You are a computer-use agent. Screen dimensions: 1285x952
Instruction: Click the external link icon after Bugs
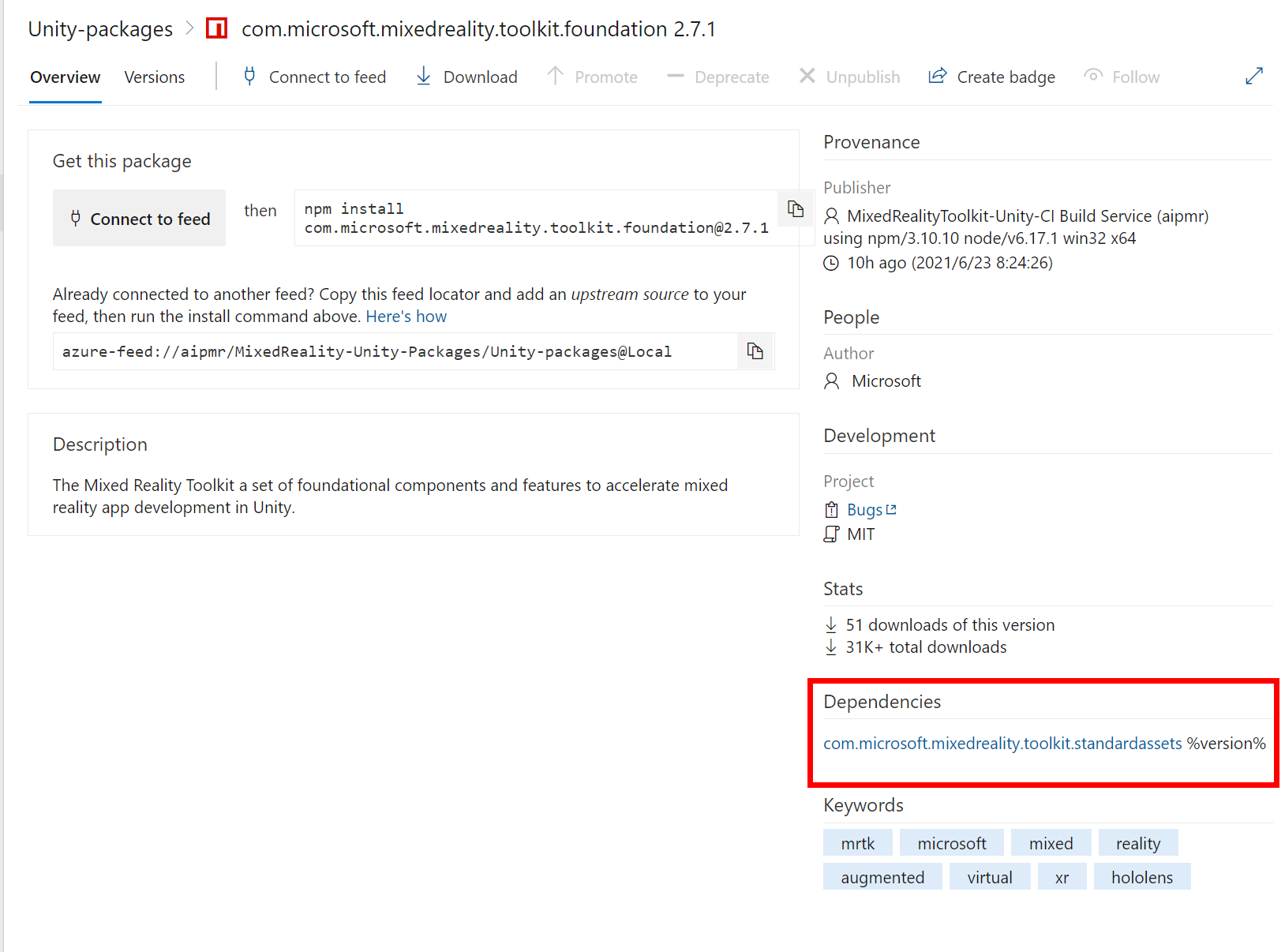pyautogui.click(x=891, y=510)
